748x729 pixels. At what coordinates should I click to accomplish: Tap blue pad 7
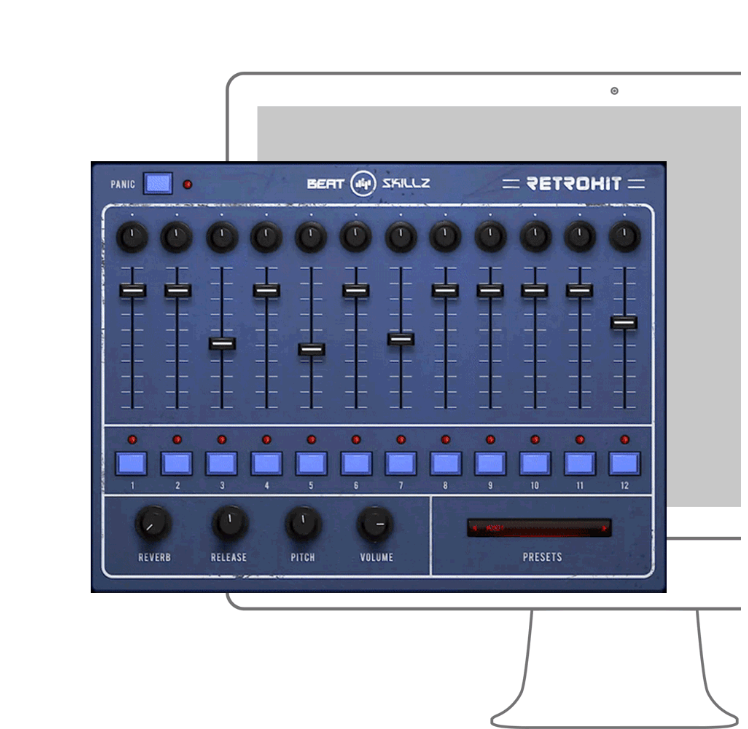tap(401, 463)
